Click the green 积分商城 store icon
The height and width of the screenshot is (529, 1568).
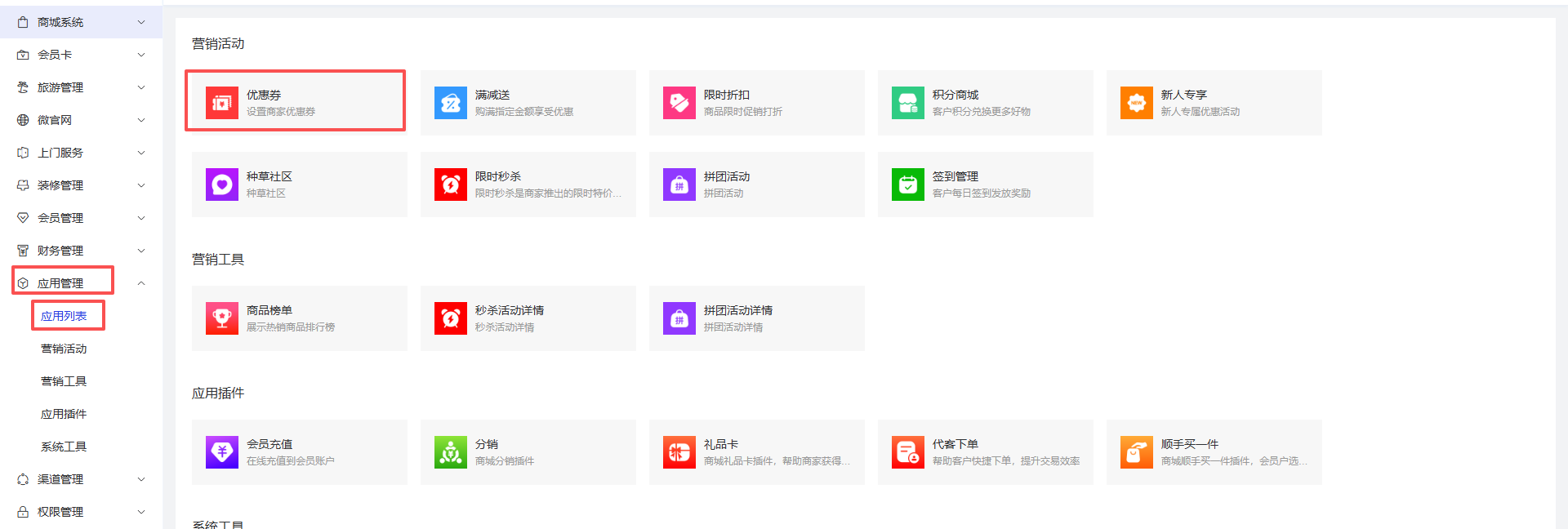coord(907,103)
